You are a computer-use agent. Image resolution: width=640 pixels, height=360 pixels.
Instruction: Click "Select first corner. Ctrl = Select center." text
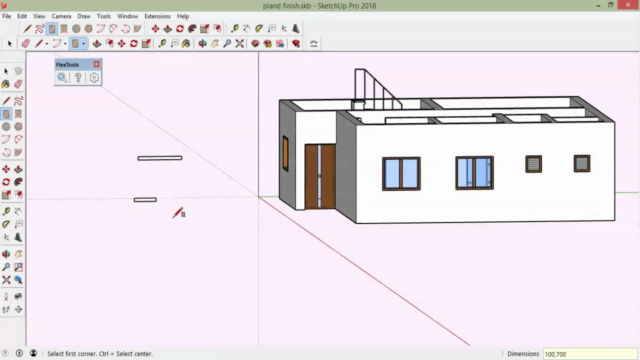click(x=100, y=353)
